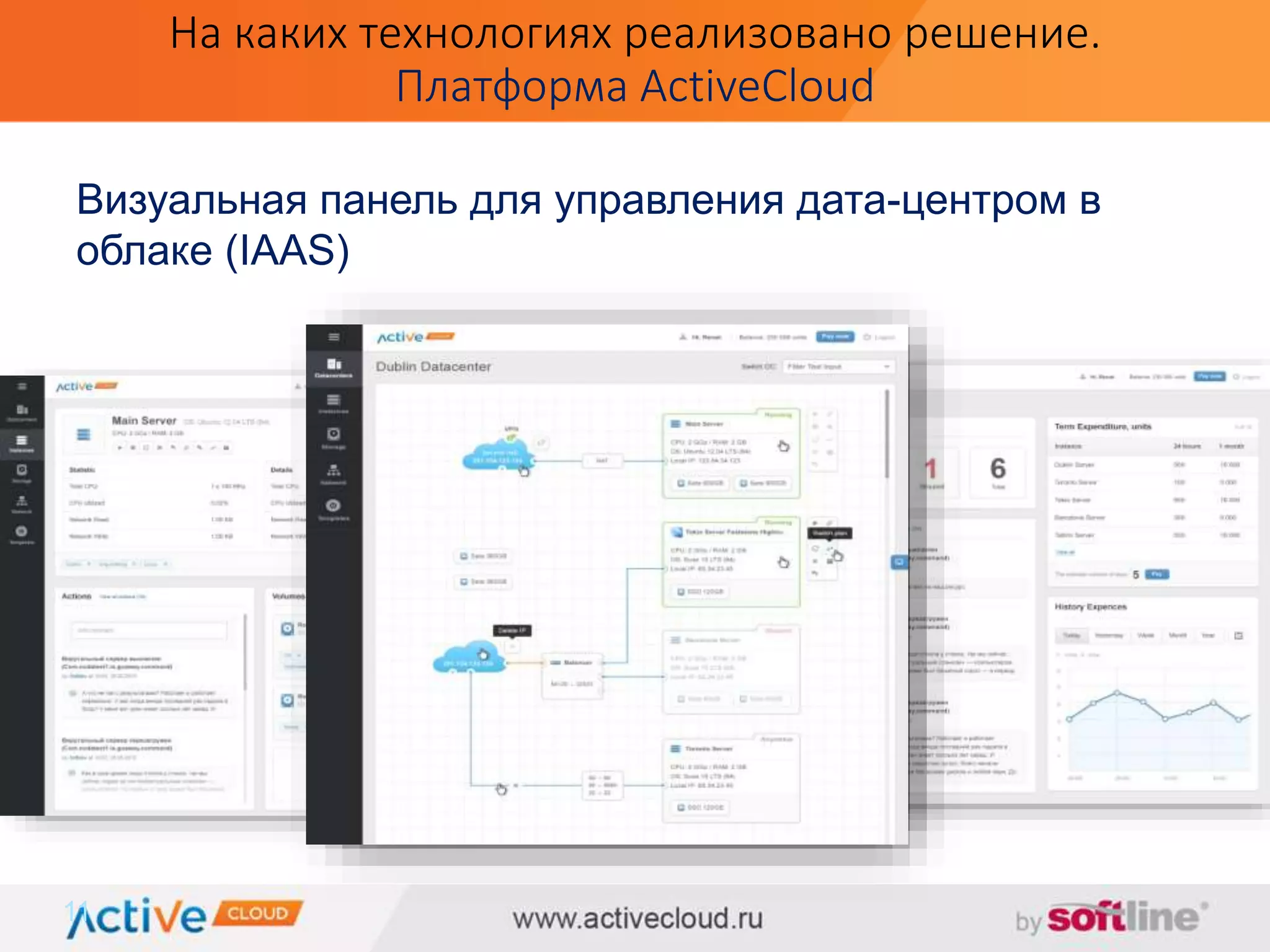
Task: Click calendar icon beside History Expences tabs
Action: pyautogui.click(x=1238, y=635)
